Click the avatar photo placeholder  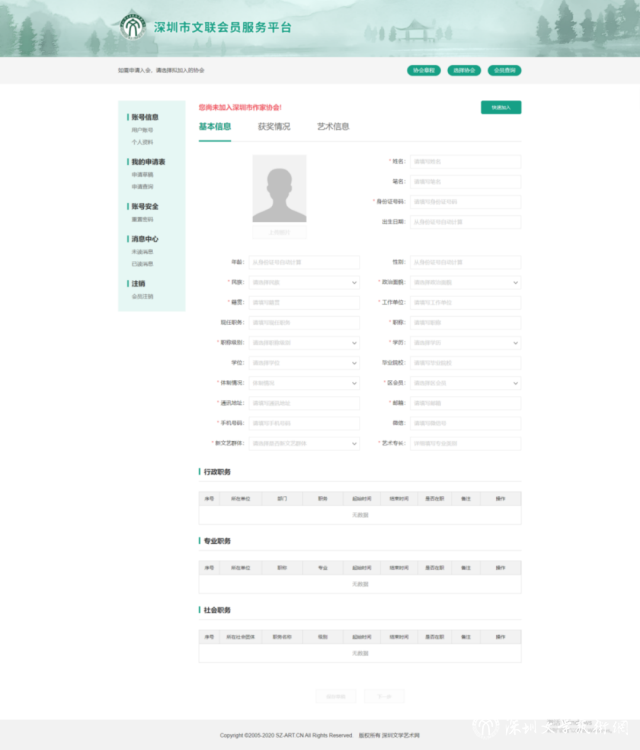tap(279, 189)
